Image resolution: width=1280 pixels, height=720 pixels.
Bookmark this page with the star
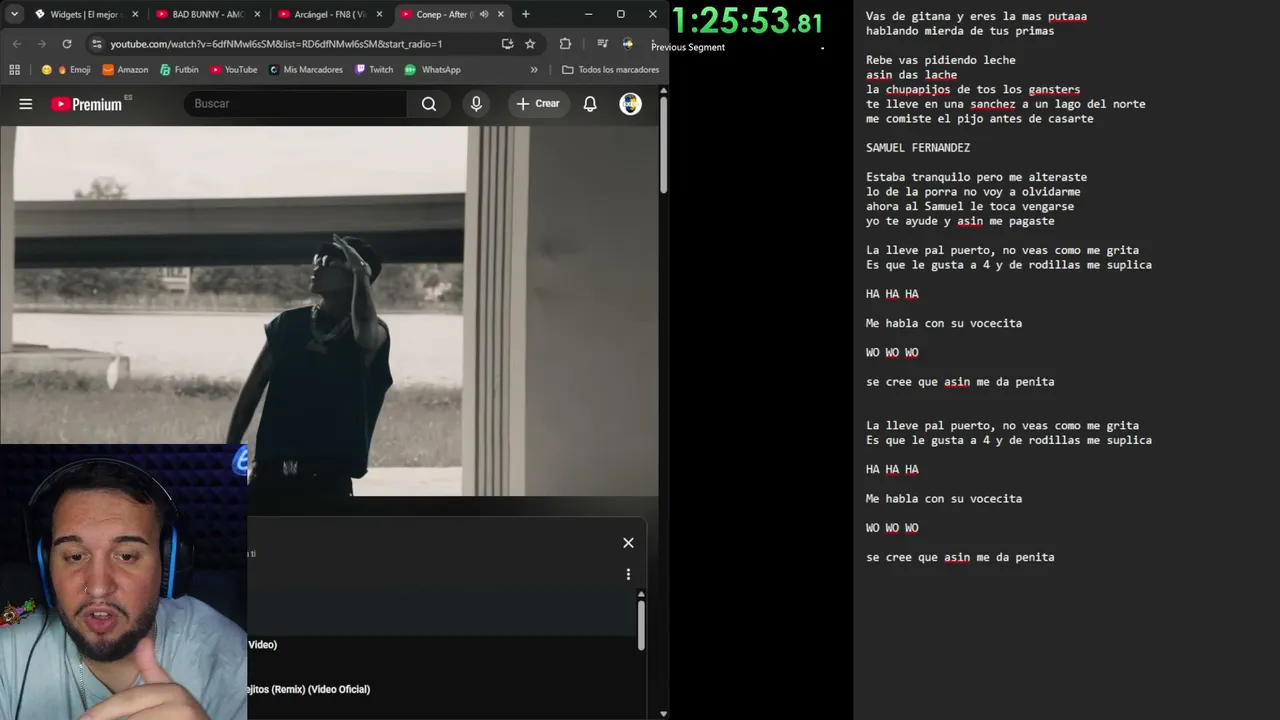click(530, 44)
